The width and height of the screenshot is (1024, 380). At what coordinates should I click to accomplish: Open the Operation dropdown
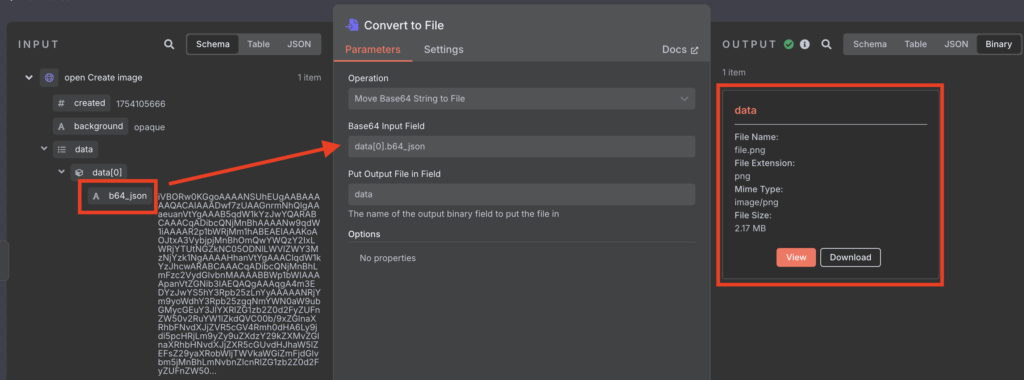(x=521, y=99)
